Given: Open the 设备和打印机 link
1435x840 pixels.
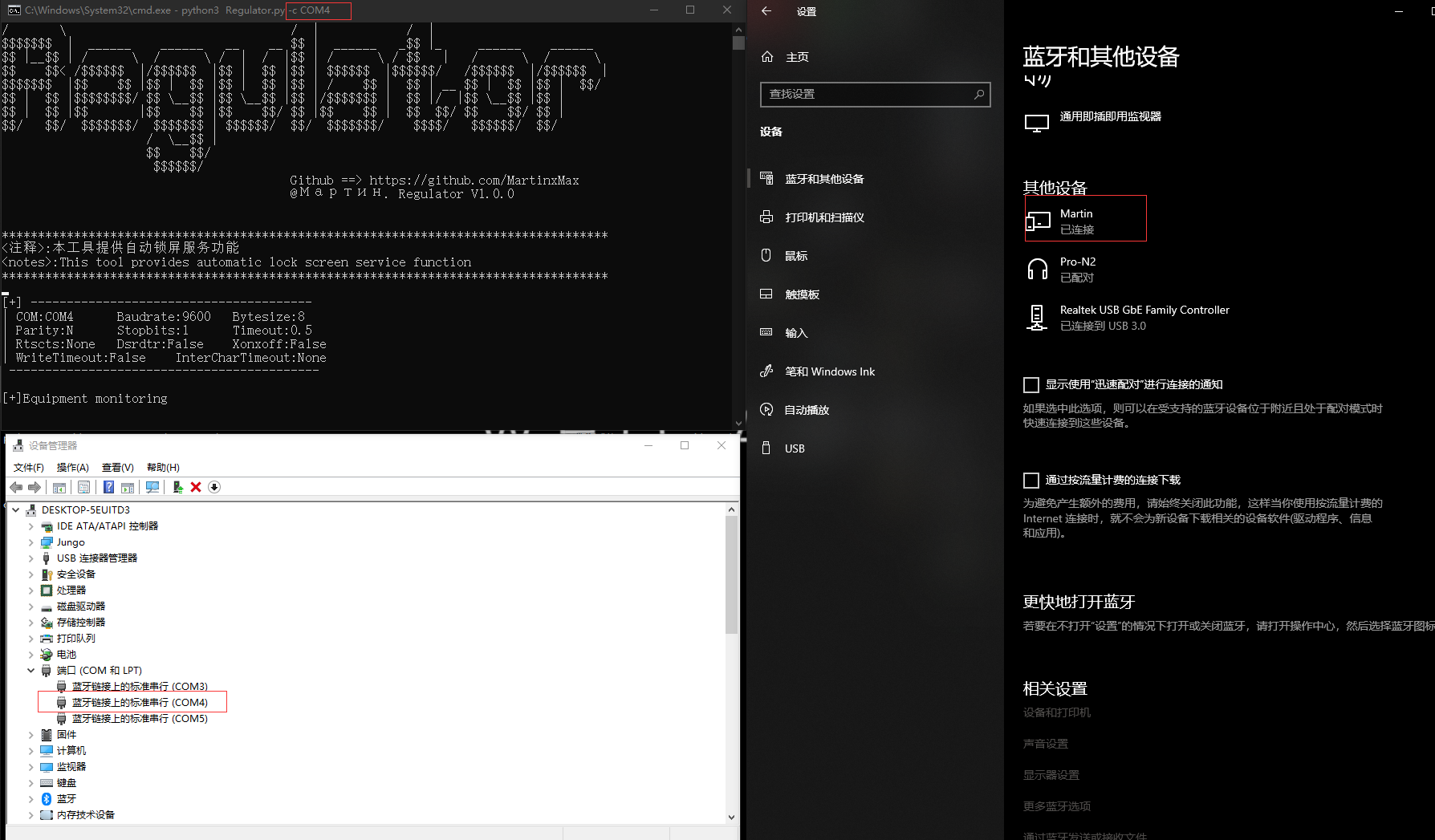Looking at the screenshot, I should (x=1056, y=712).
